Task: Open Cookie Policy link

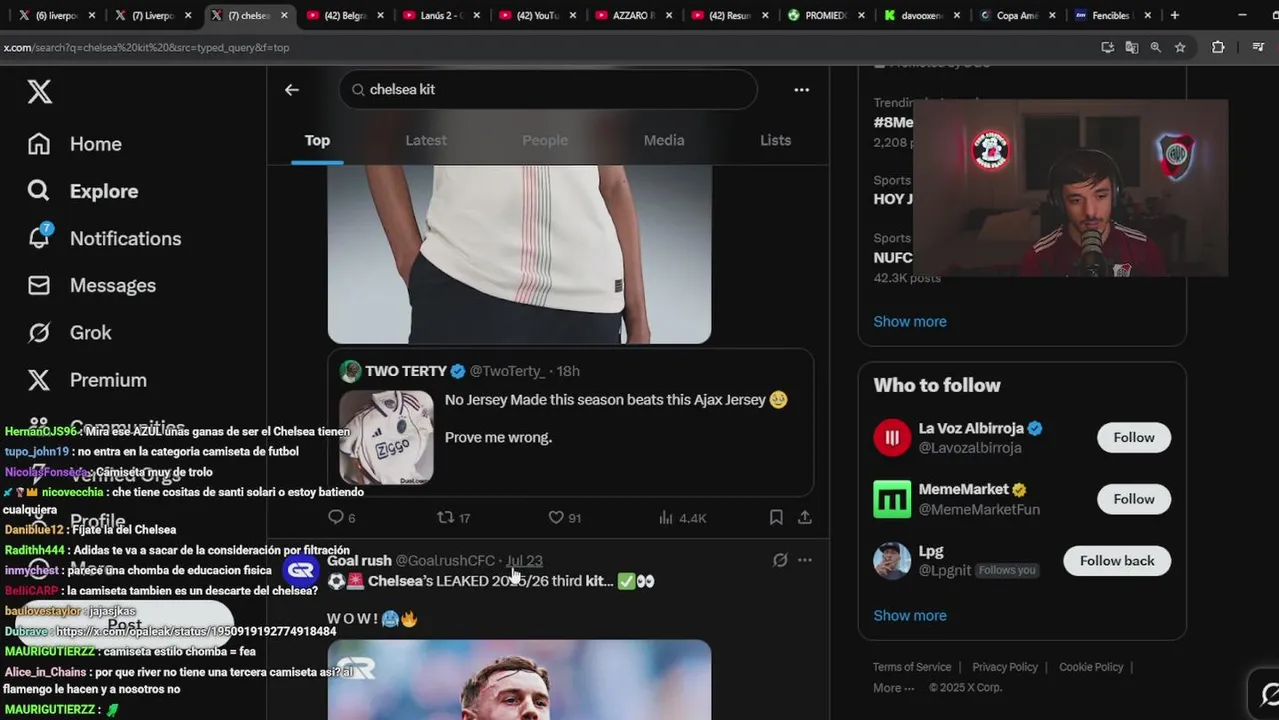Action: click(x=1091, y=667)
